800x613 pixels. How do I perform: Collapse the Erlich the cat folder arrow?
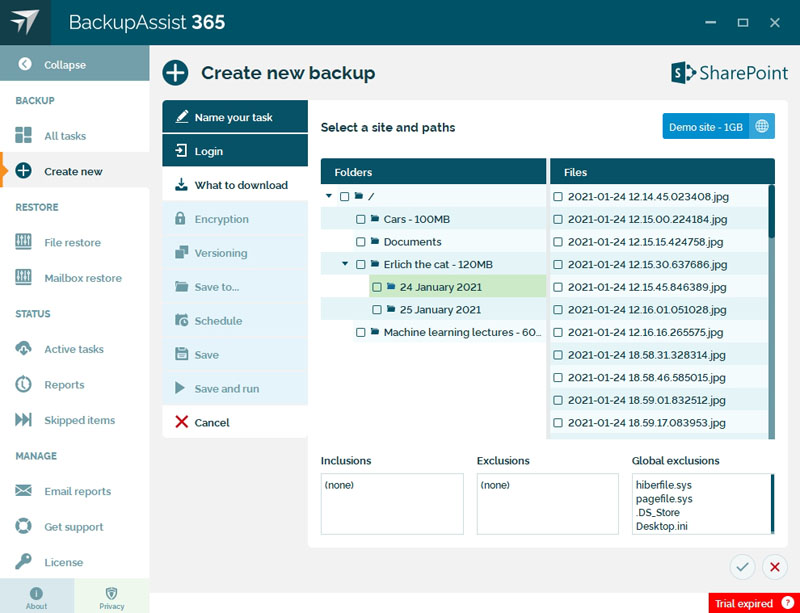pos(345,264)
